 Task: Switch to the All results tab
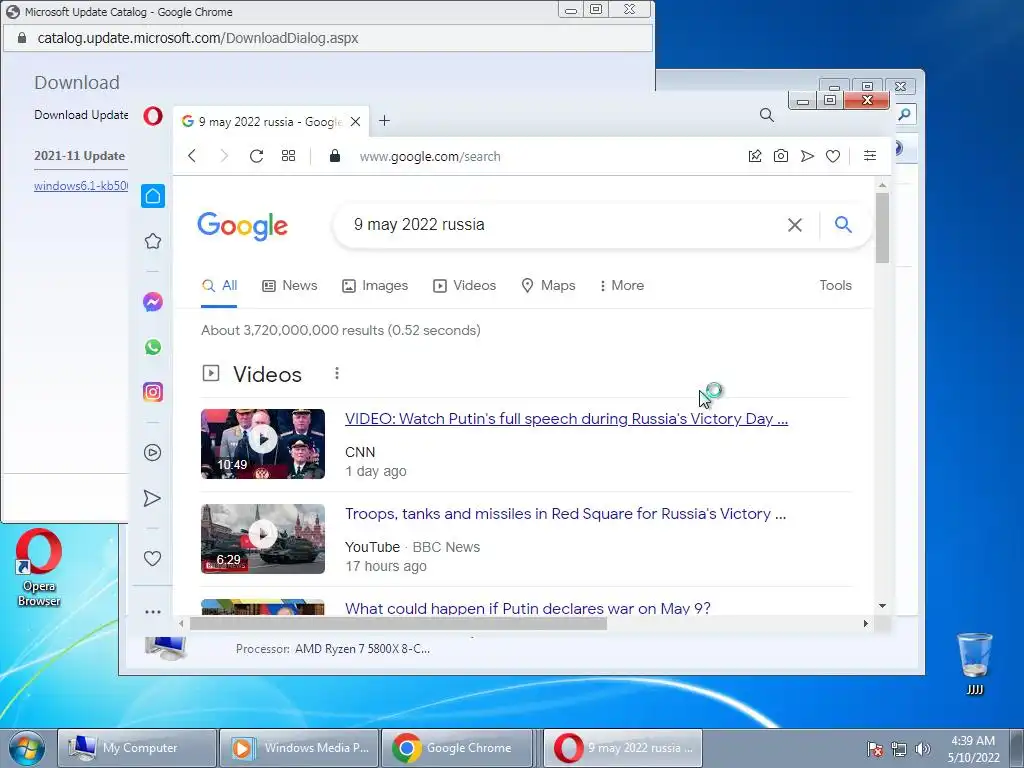[219, 285]
